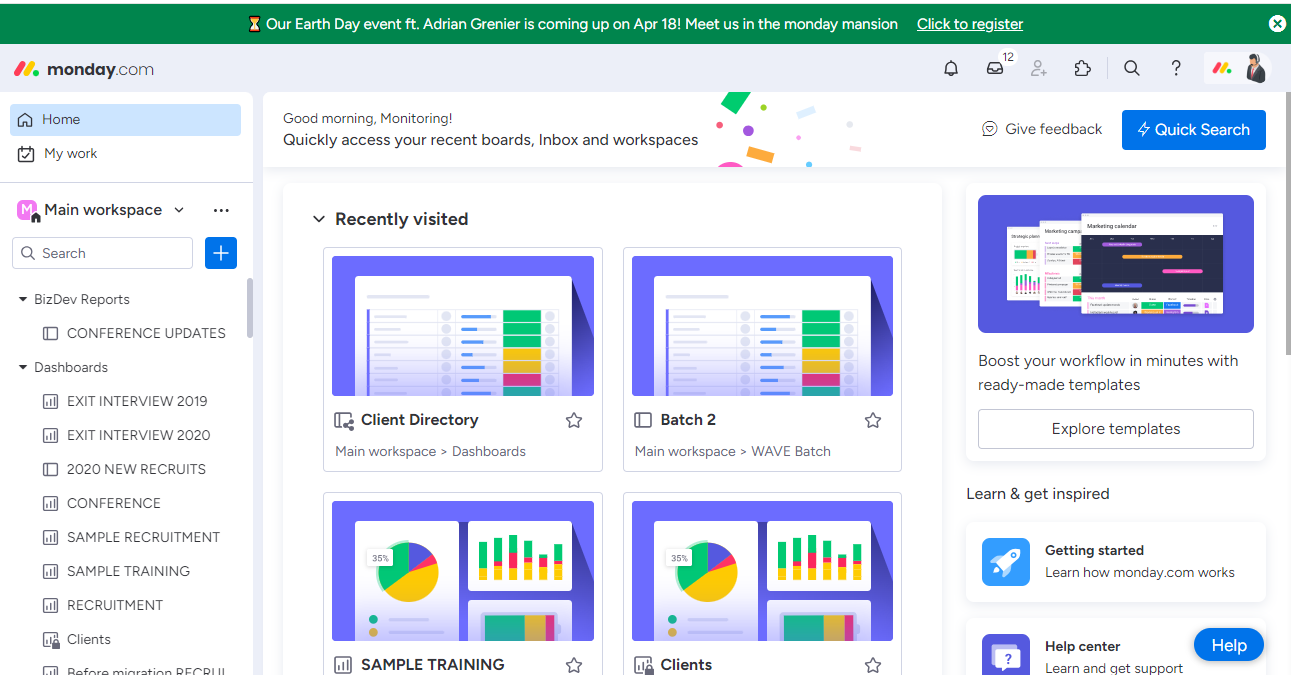Image resolution: width=1291 pixels, height=675 pixels.
Task: Click the page vertical scrollbar
Action: pyautogui.click(x=1286, y=222)
